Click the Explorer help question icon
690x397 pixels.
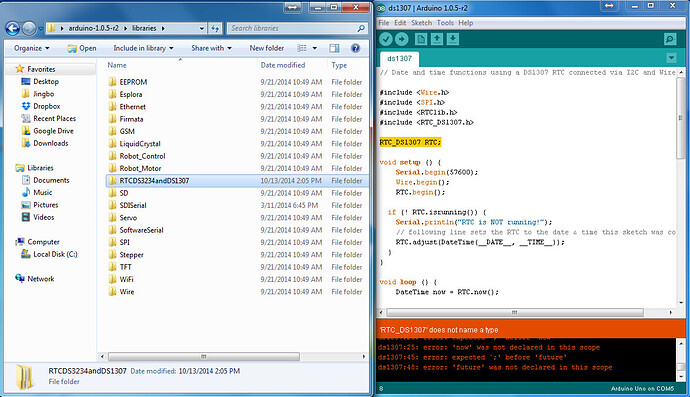coord(356,48)
